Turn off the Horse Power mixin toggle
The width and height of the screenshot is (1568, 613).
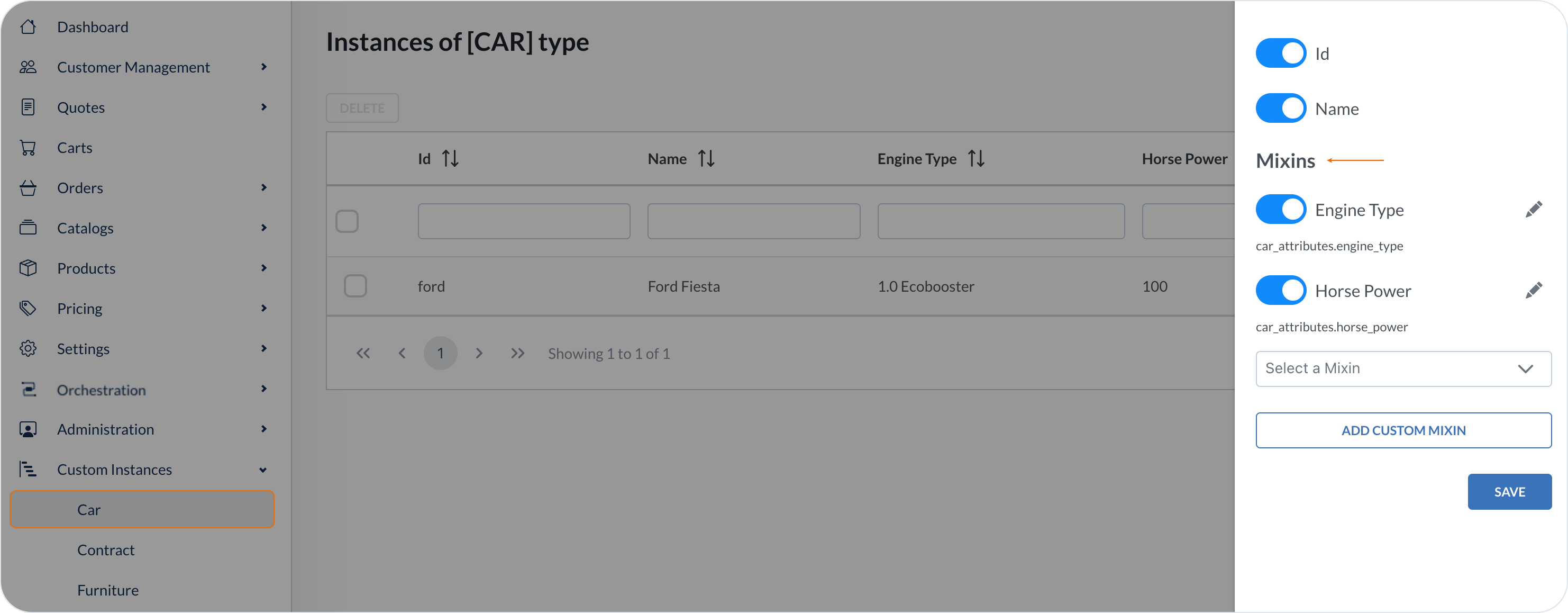(1281, 291)
